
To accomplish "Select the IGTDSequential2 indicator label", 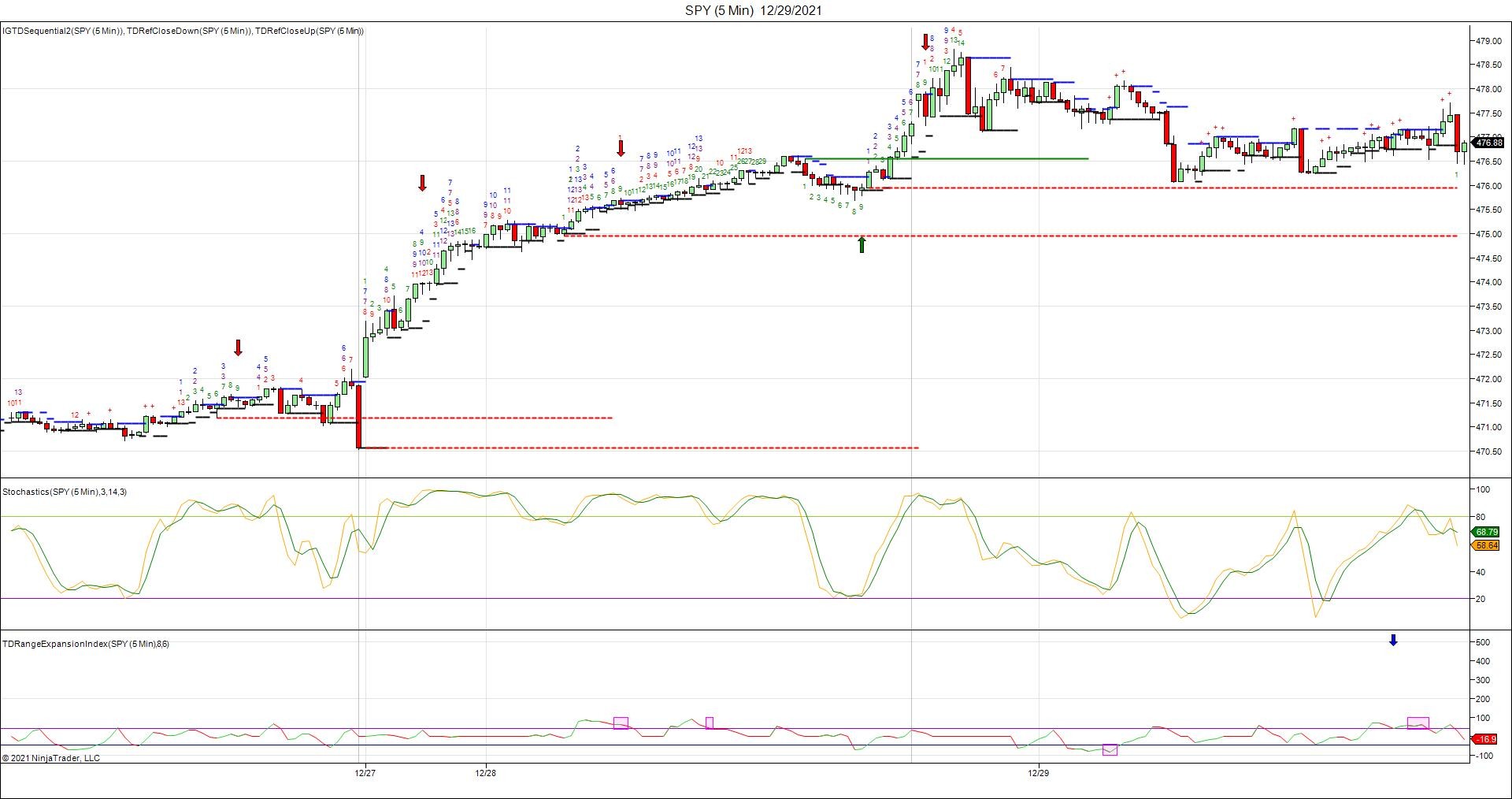I will coord(62,31).
